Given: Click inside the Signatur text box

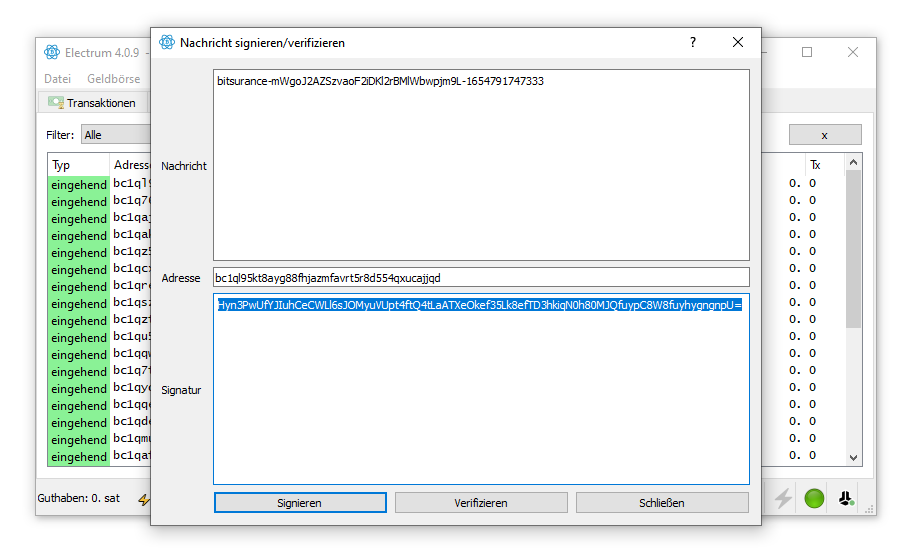Looking at the screenshot, I should pos(480,400).
